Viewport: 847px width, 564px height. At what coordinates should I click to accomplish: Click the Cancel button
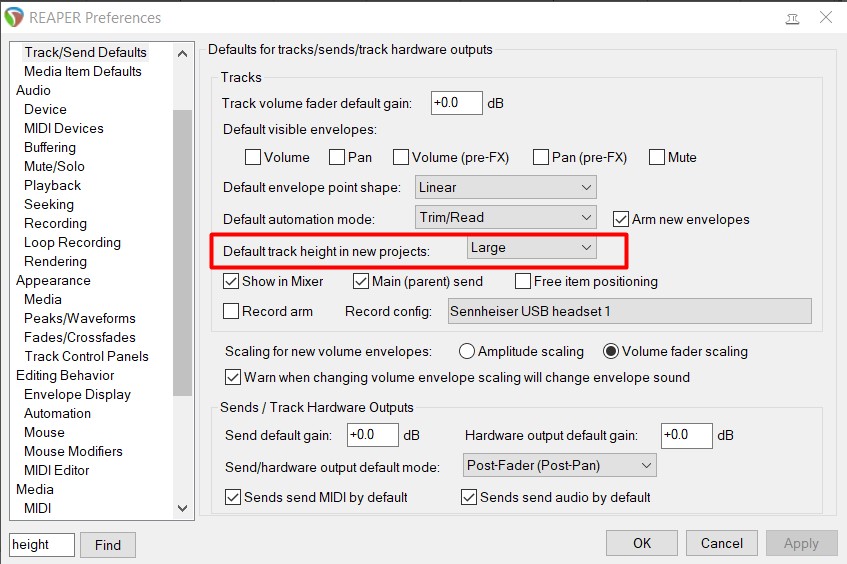[722, 543]
